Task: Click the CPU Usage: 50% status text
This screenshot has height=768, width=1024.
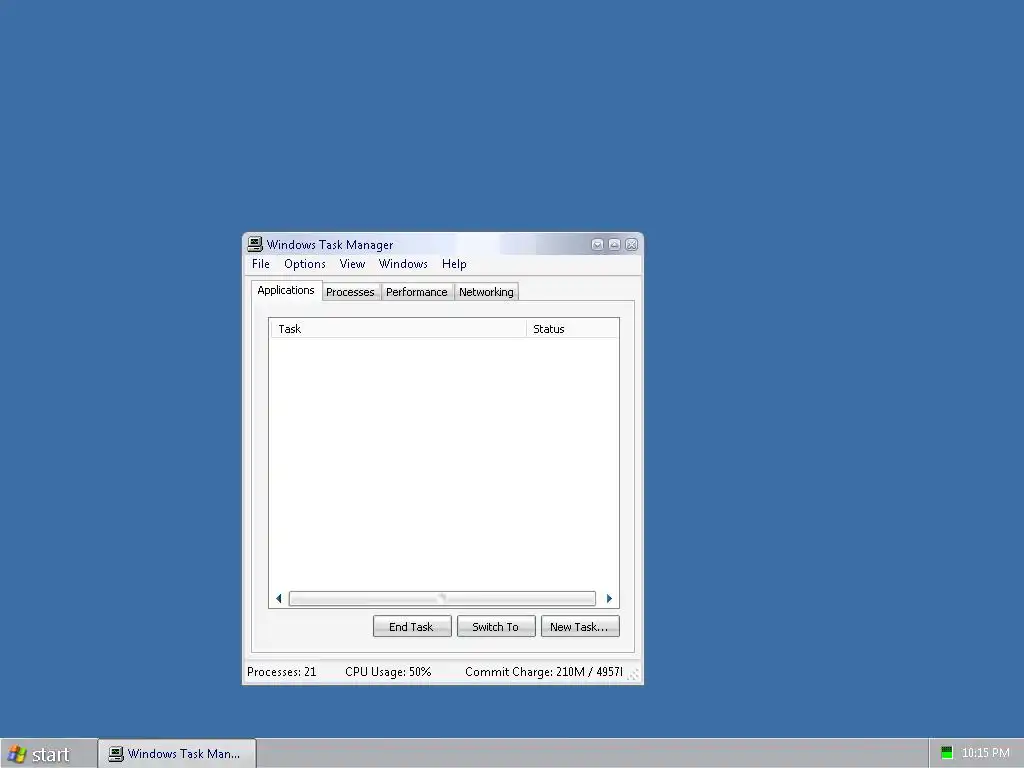Action: point(388,671)
